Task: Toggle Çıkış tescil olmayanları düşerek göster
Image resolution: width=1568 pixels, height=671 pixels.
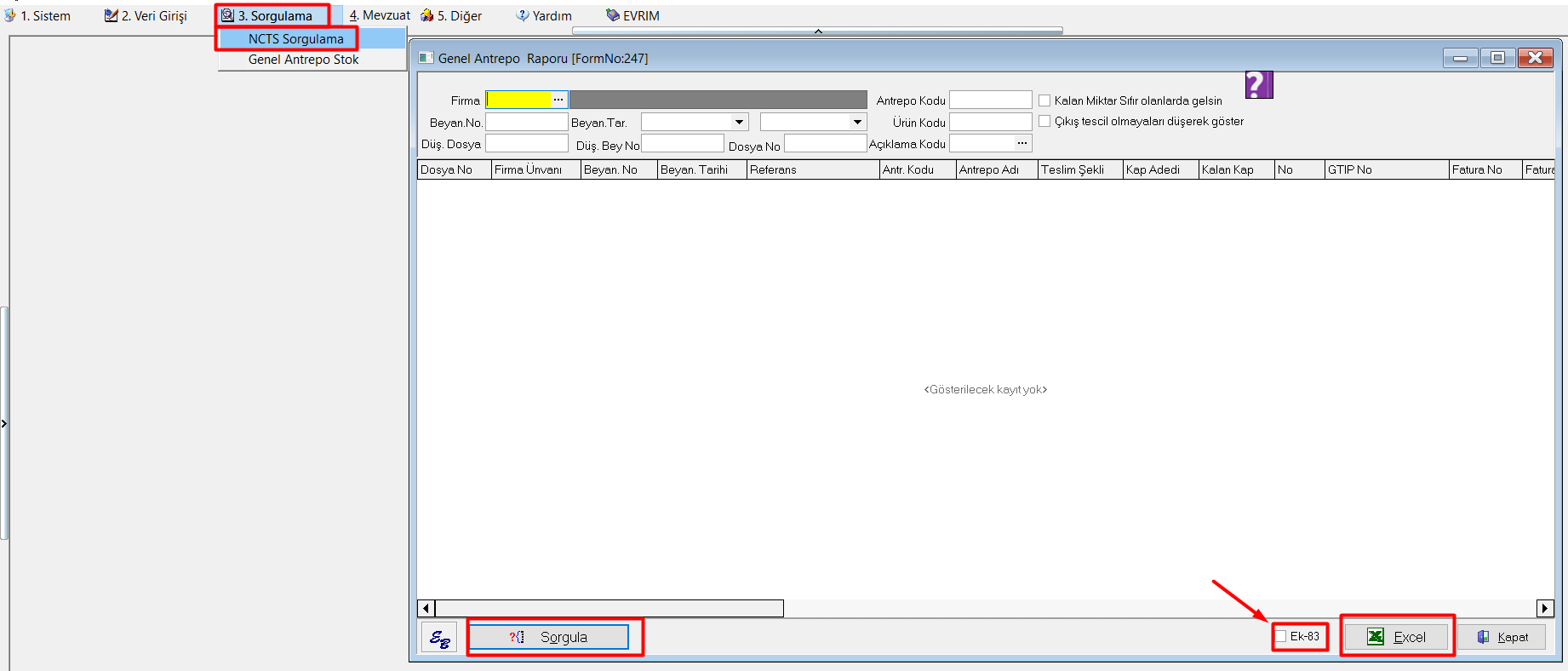Action: (1044, 122)
